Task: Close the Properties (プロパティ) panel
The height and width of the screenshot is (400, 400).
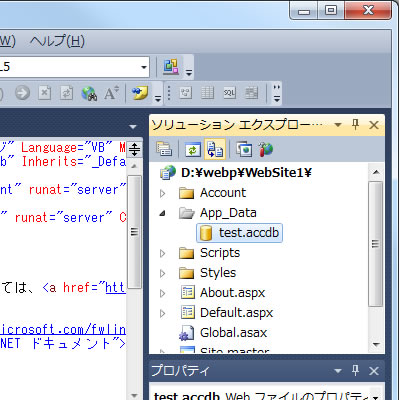Action: pyautogui.click(x=374, y=371)
